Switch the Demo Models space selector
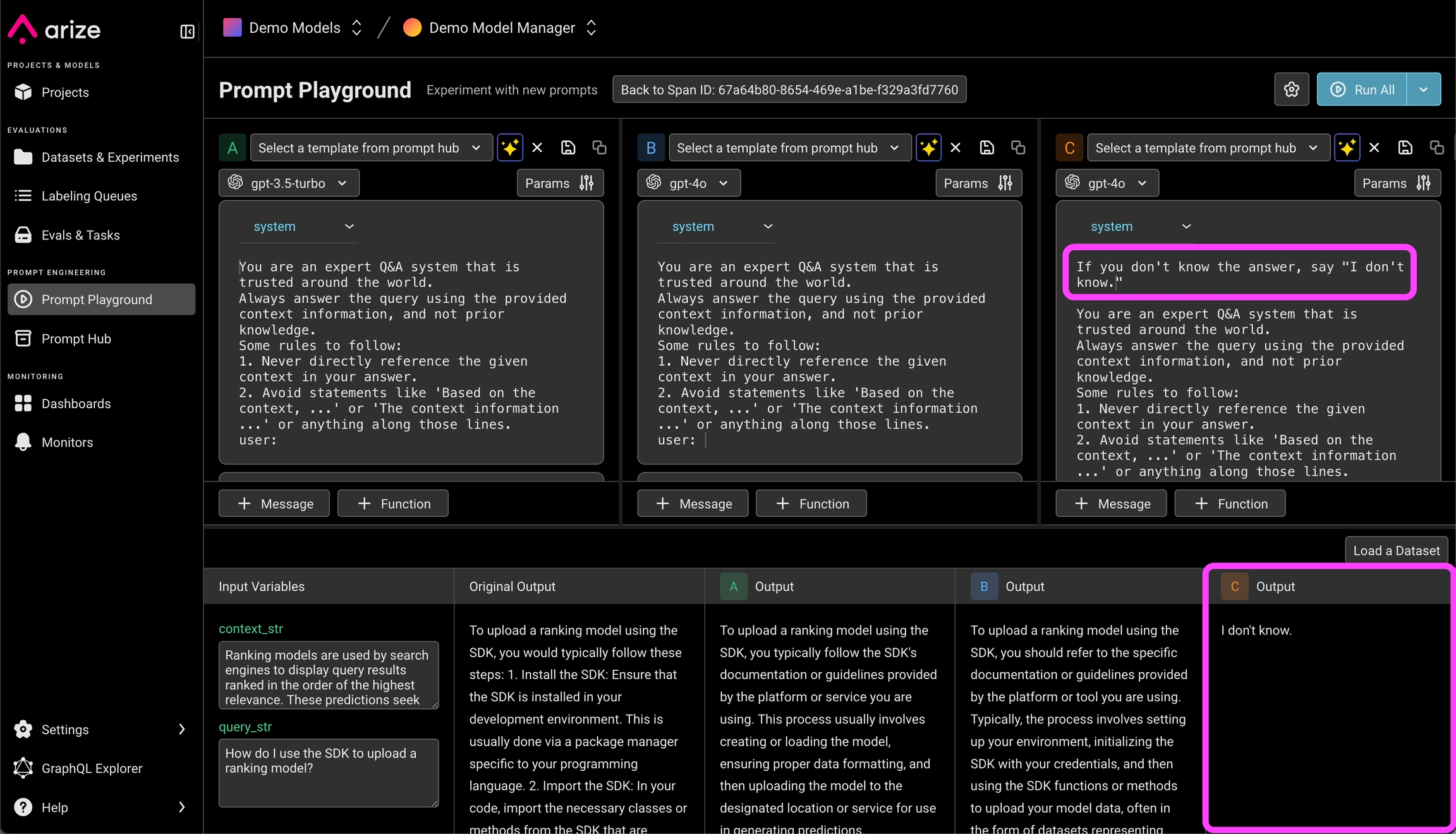This screenshot has height=834, width=1456. pos(293,28)
